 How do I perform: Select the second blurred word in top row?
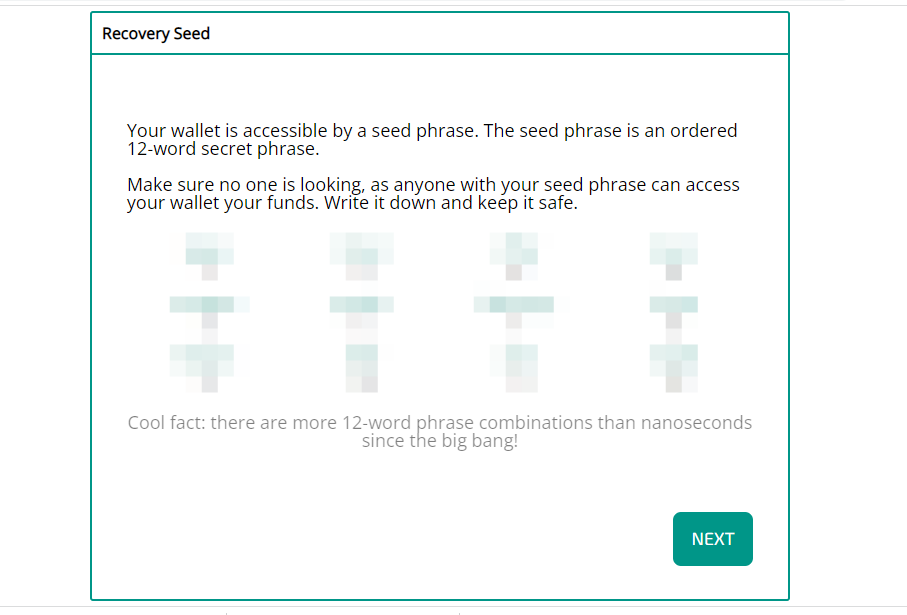tap(361, 250)
